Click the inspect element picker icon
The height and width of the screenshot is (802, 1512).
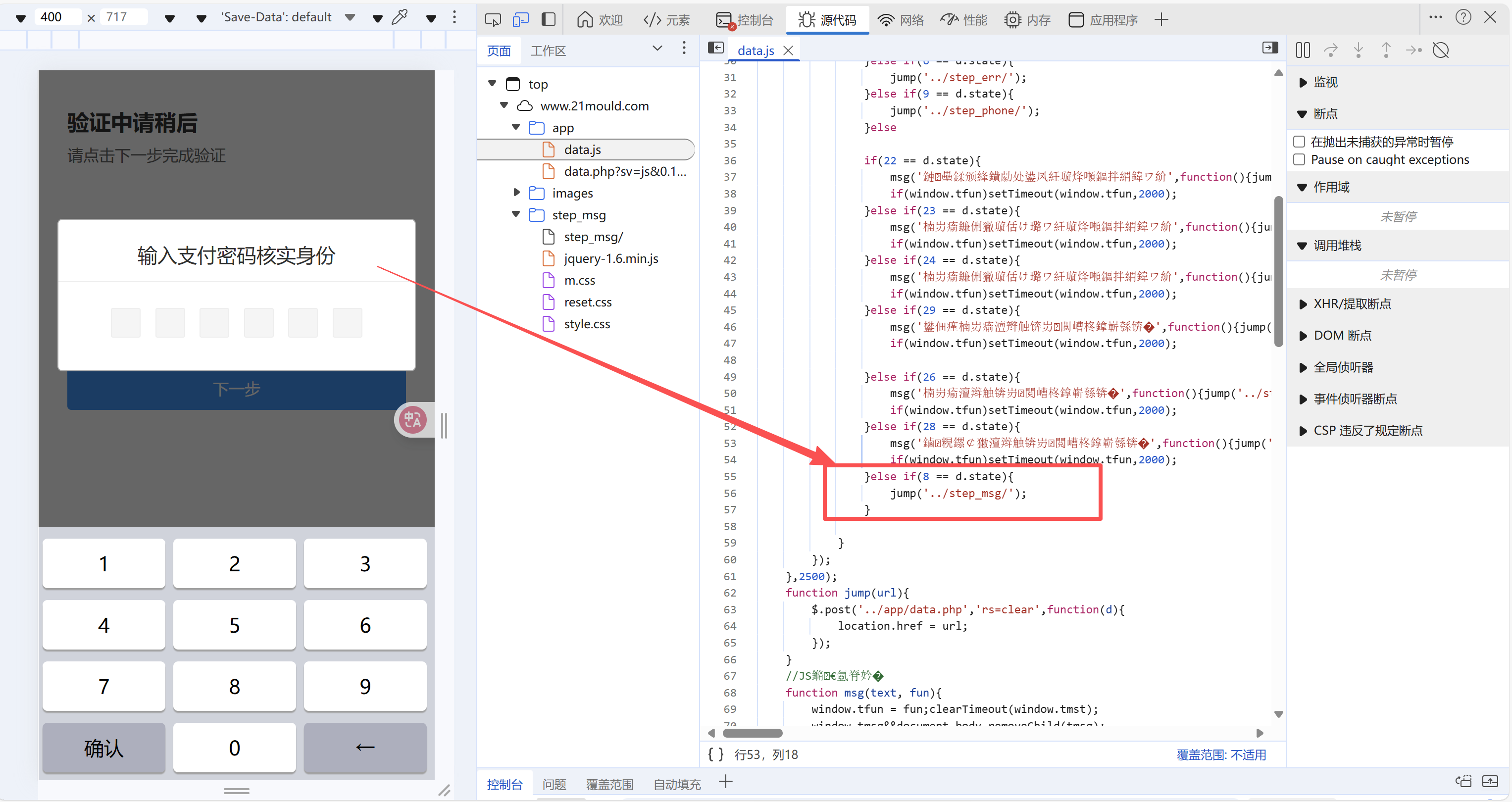tap(493, 20)
